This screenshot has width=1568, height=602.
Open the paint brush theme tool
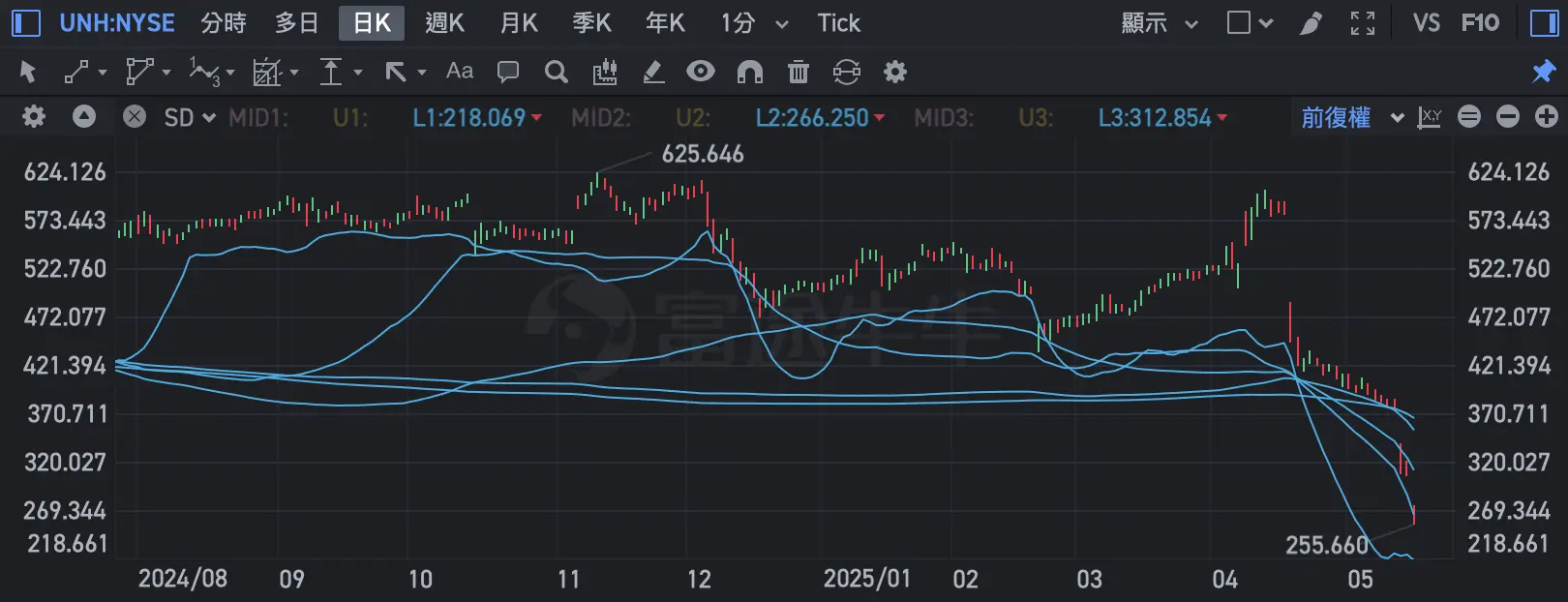[x=1311, y=22]
